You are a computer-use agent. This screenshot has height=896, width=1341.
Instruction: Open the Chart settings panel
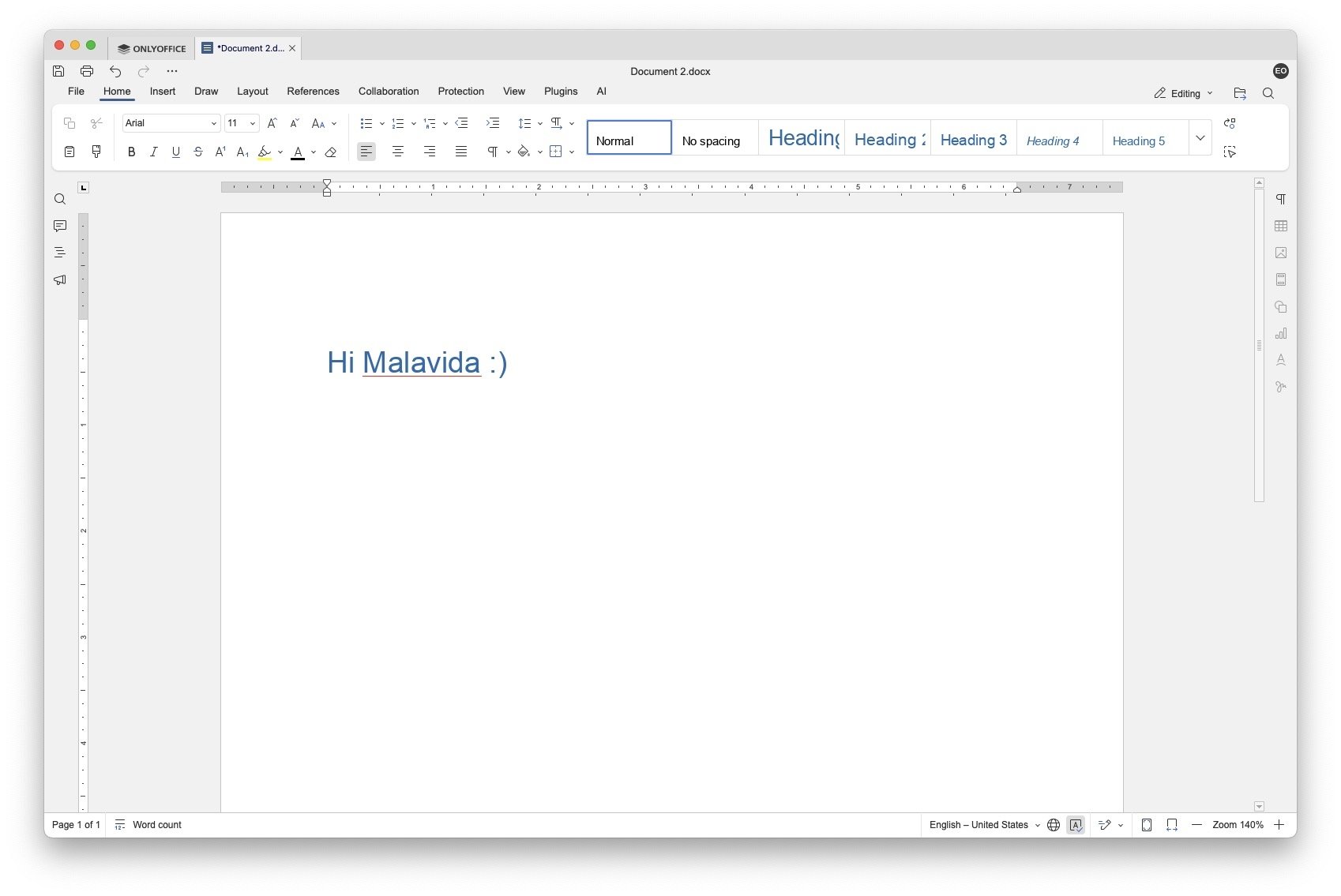click(1281, 332)
